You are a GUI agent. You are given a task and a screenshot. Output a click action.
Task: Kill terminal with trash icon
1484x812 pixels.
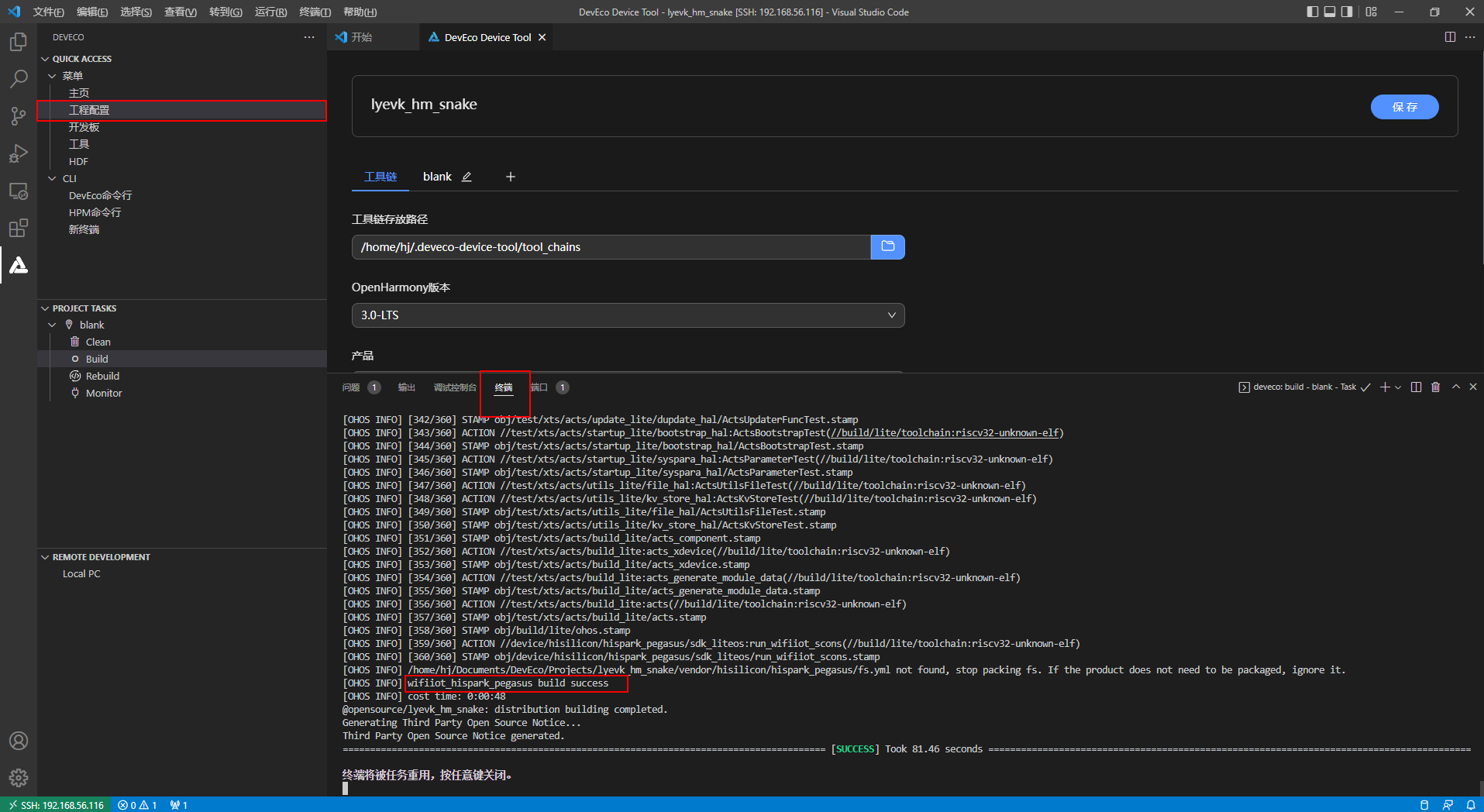(x=1435, y=387)
